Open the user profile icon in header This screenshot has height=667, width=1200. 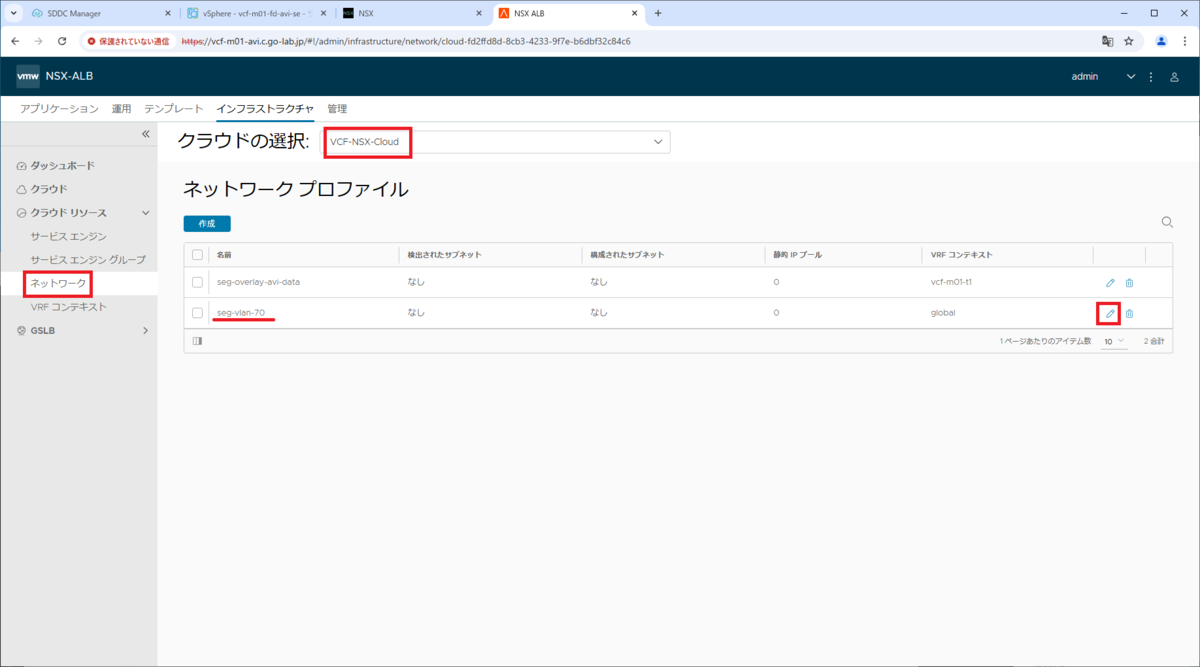coord(1175,77)
